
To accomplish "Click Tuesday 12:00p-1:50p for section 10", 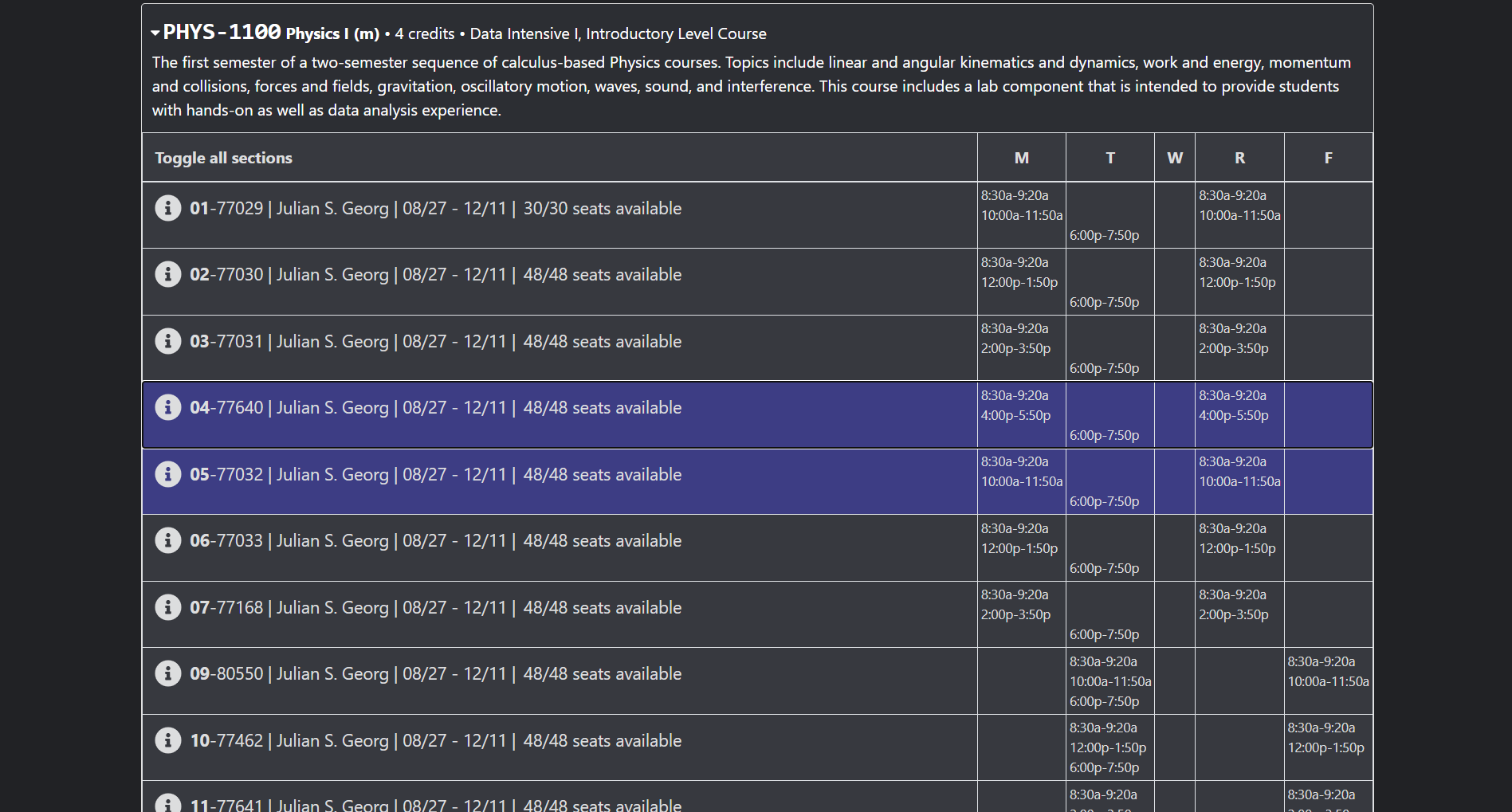I will tap(1108, 747).
